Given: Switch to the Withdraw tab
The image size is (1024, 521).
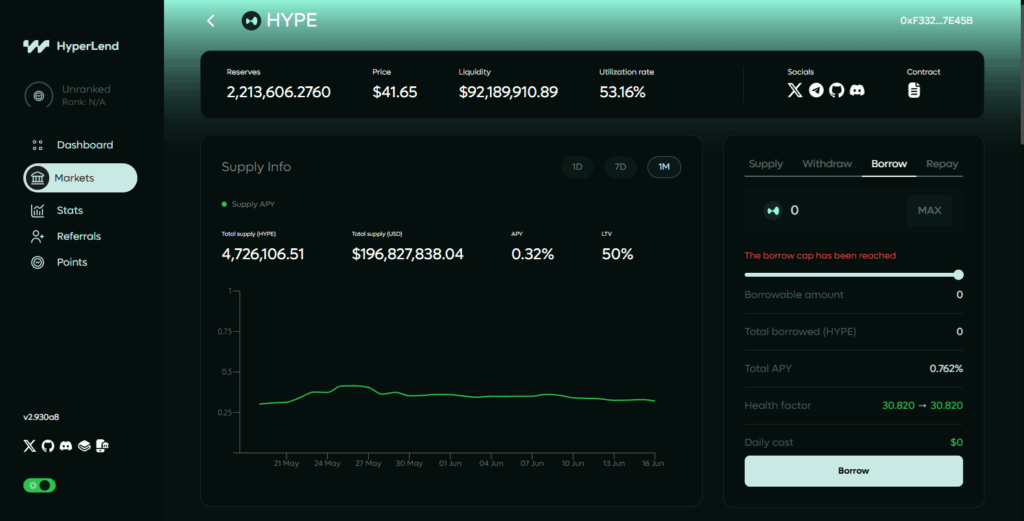Looking at the screenshot, I should (827, 164).
